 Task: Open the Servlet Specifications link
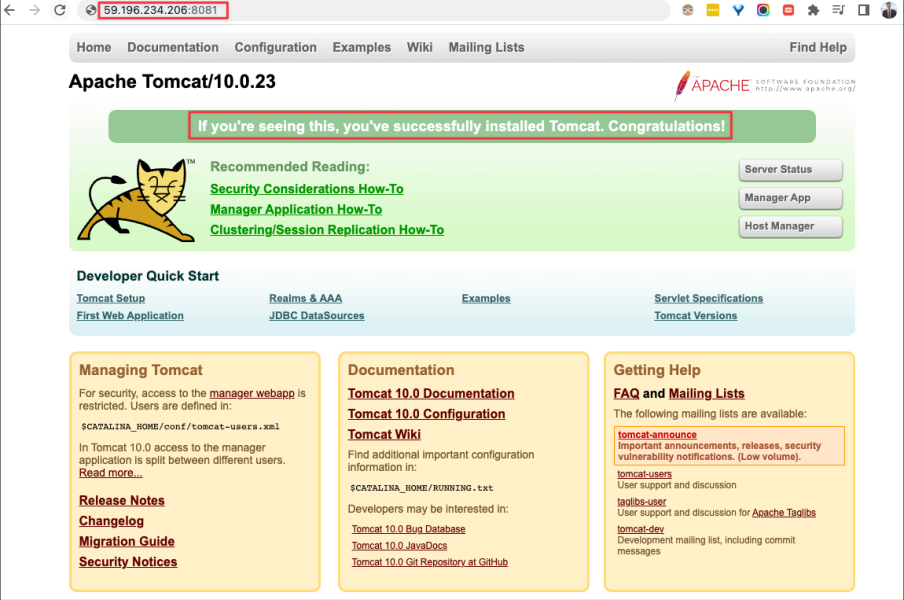(x=709, y=299)
